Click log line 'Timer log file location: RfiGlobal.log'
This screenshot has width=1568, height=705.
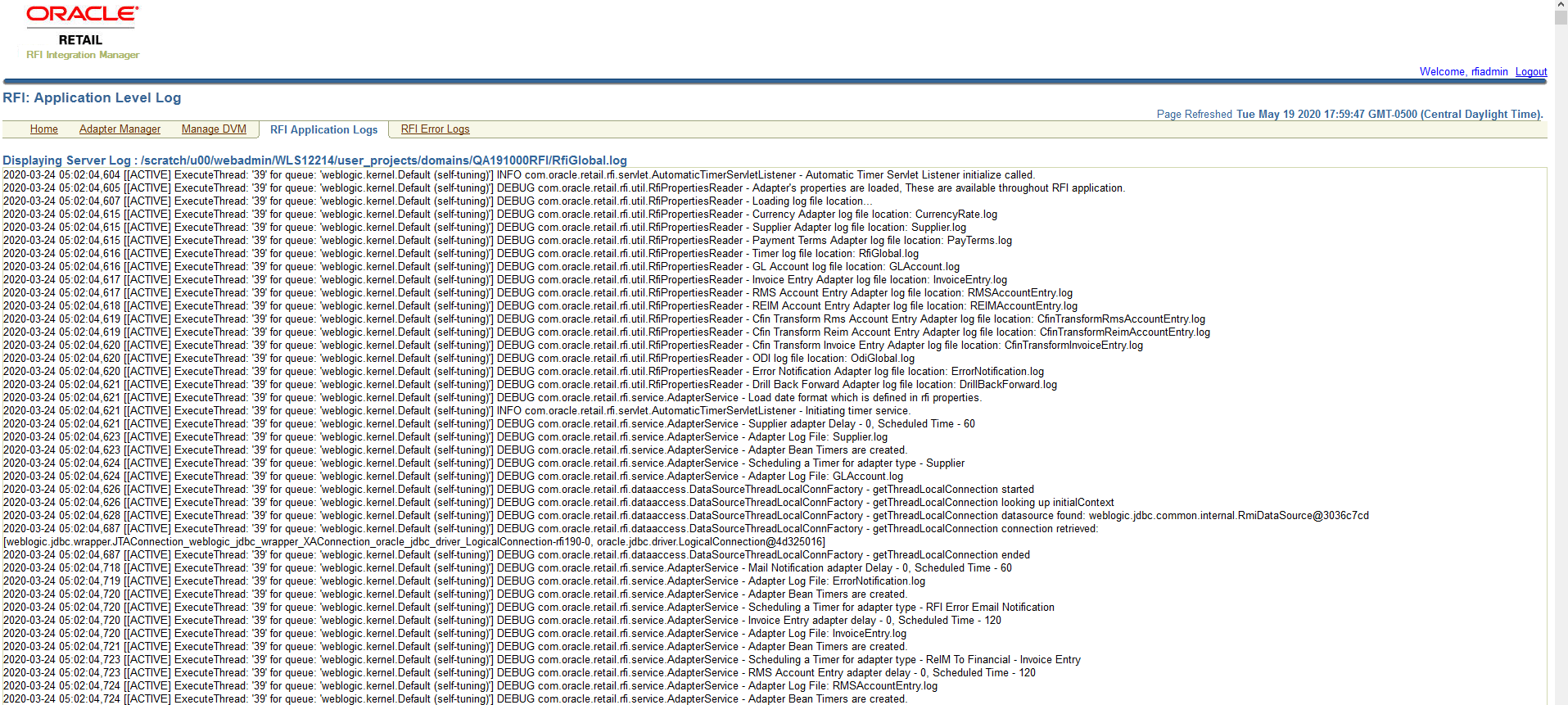pyautogui.click(x=461, y=254)
